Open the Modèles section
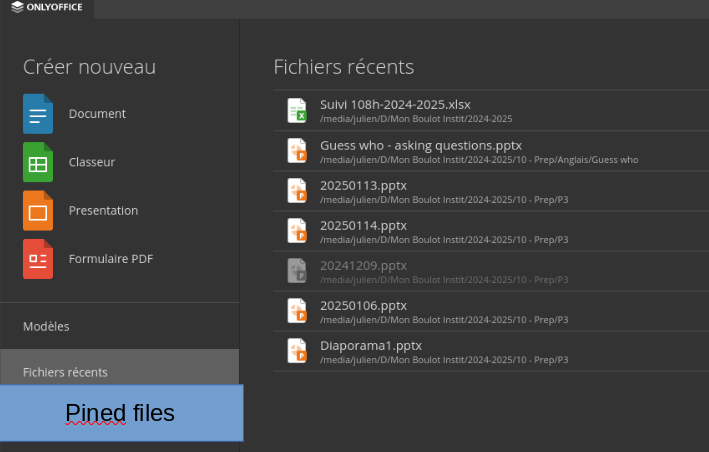This screenshot has width=709, height=452. click(46, 326)
